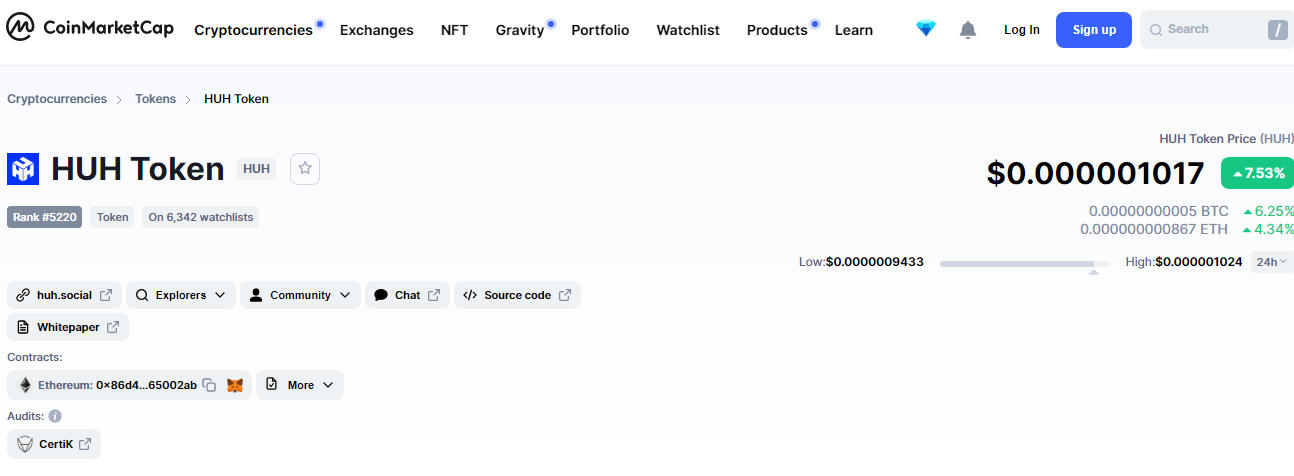Viewport: 1294px width, 476px height.
Task: Go to Watchlist
Action: point(688,30)
